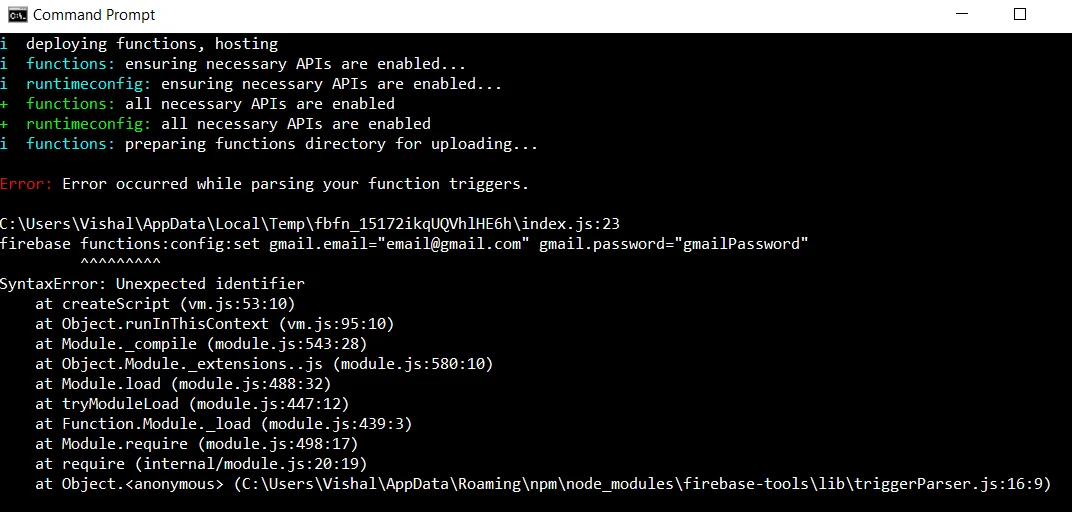The height and width of the screenshot is (512, 1072).
Task: Click 'at require (internal/module.js:20:19)' line
Action: tap(201, 464)
